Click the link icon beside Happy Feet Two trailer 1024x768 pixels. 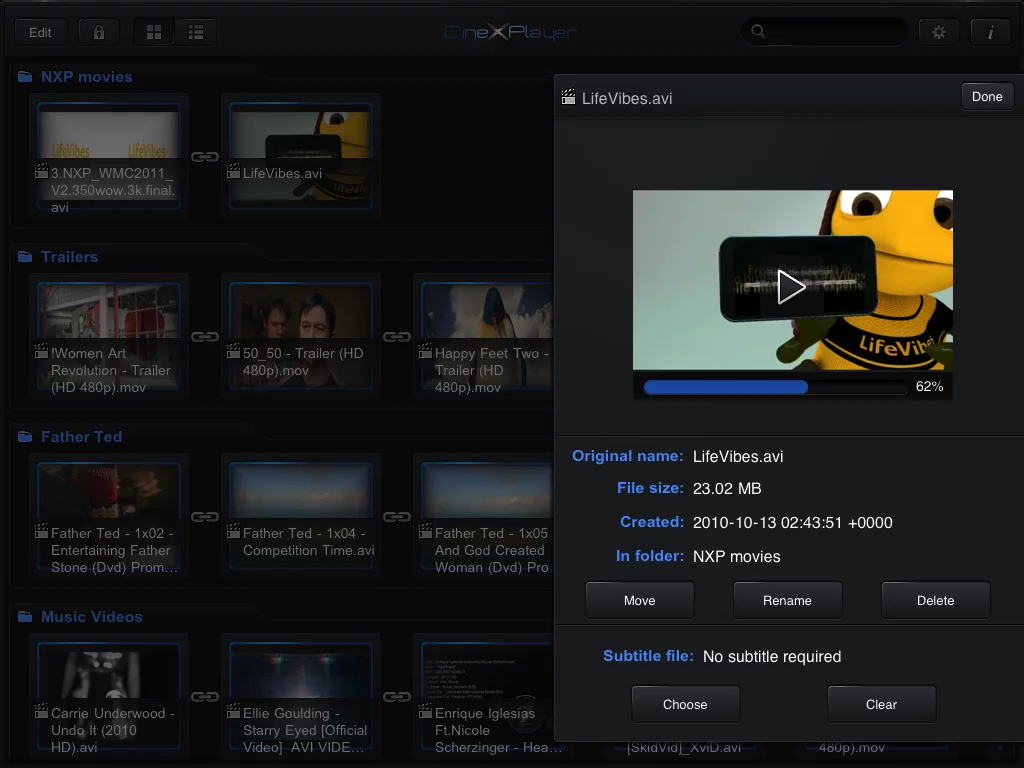click(397, 337)
